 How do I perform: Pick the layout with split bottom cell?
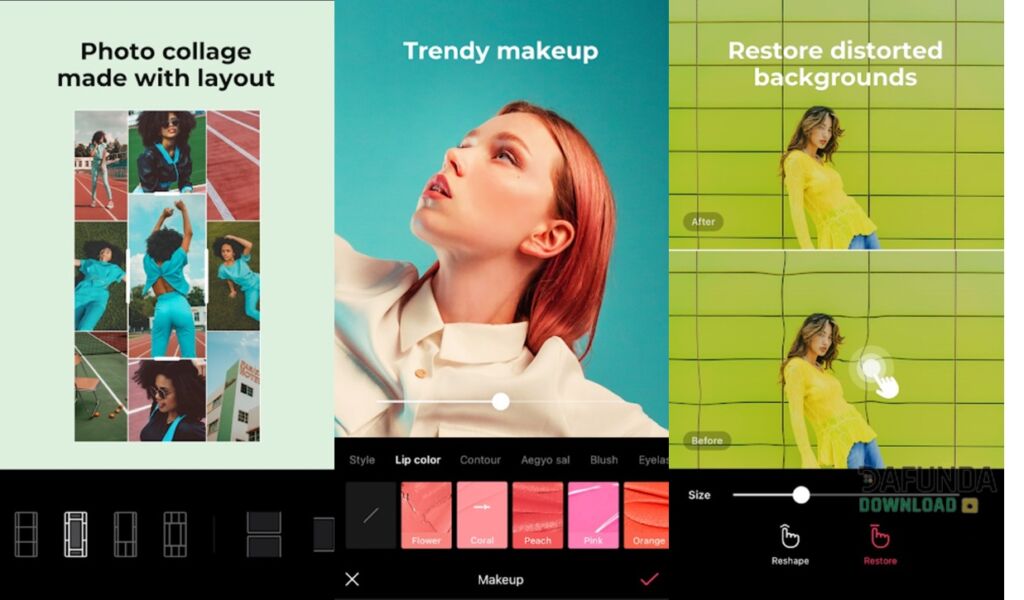click(125, 534)
